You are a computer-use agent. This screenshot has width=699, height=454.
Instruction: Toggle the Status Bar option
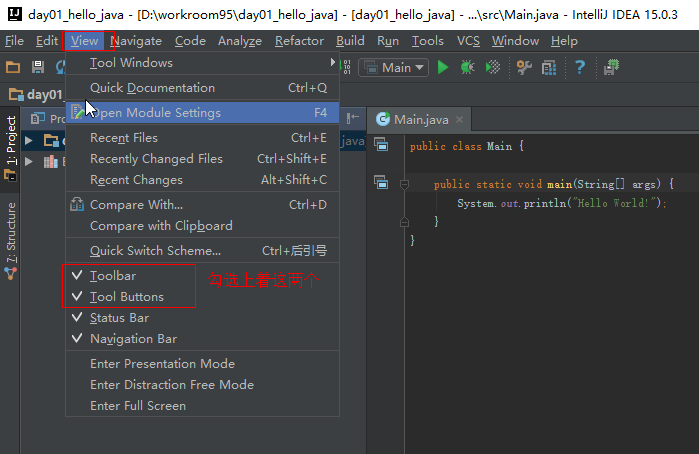click(x=202, y=318)
